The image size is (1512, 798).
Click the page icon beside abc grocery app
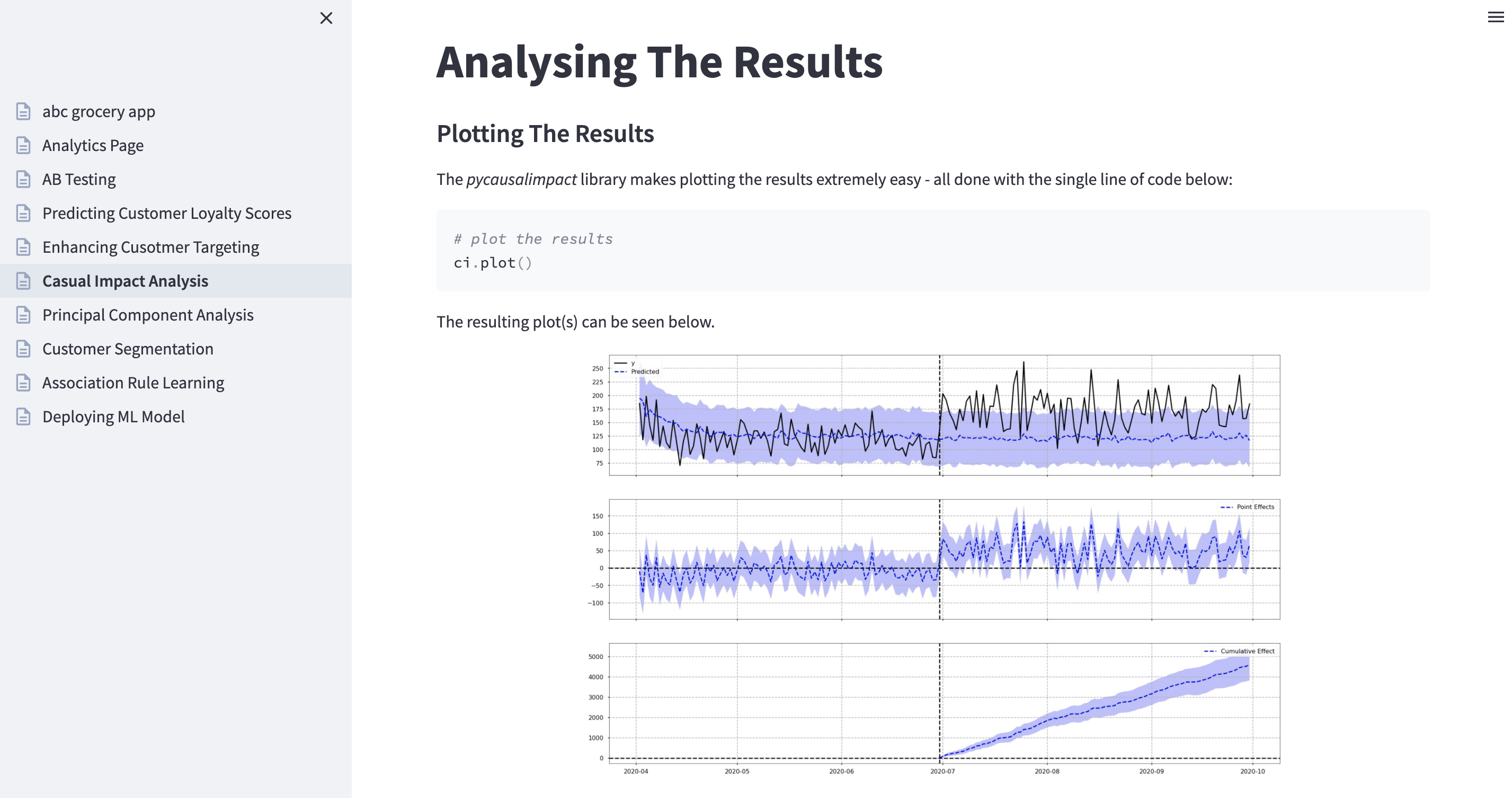pyautogui.click(x=23, y=112)
